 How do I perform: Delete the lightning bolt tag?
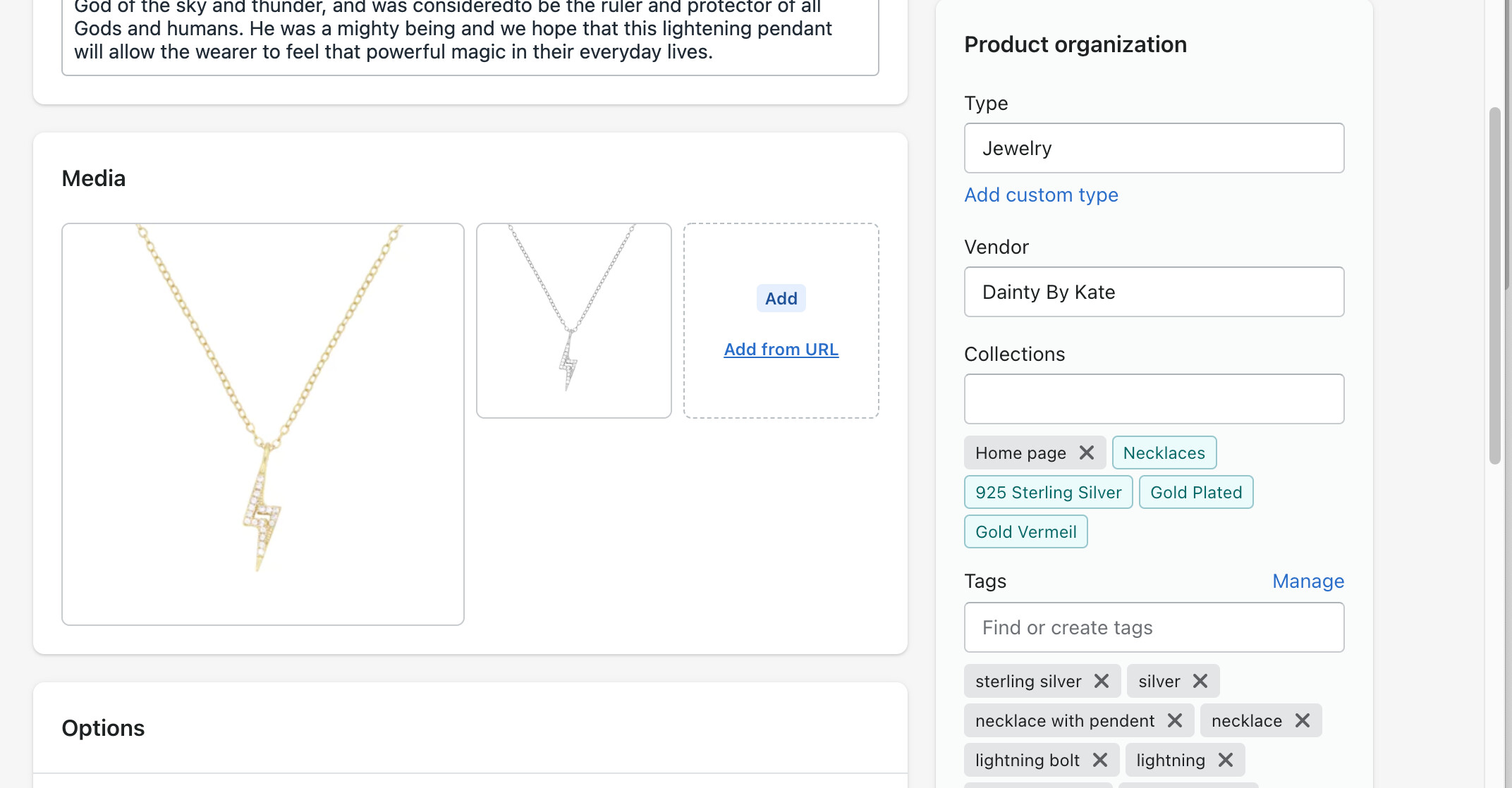click(x=1100, y=760)
